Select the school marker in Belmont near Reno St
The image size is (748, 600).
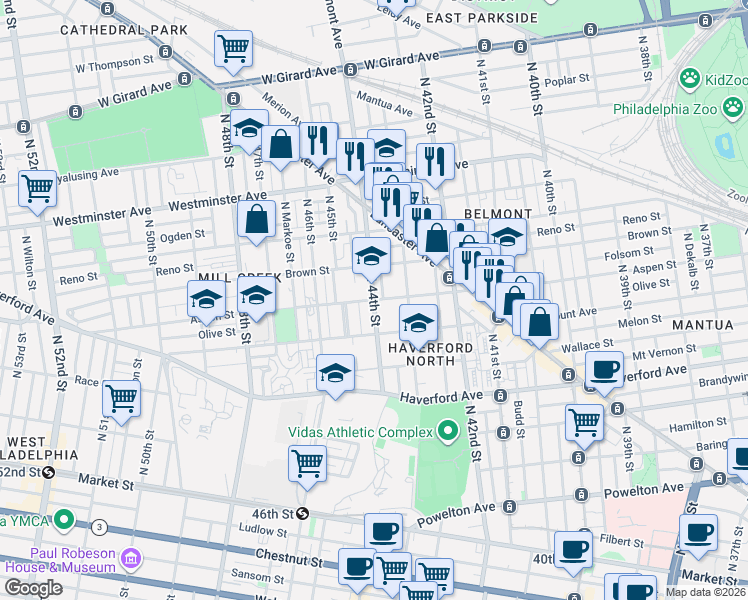pyautogui.click(x=508, y=237)
